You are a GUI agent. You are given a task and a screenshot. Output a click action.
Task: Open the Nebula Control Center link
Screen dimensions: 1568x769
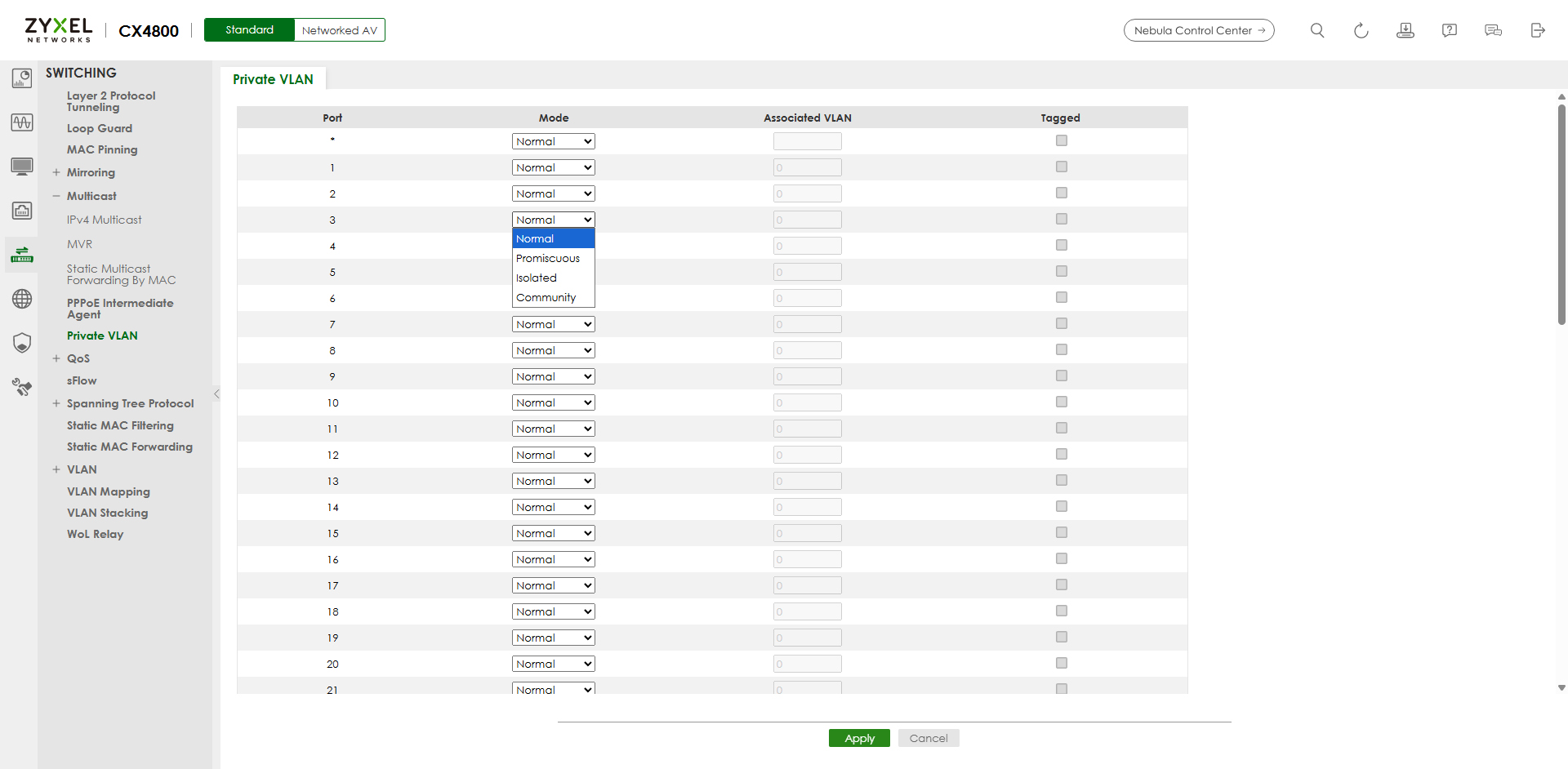click(1198, 30)
